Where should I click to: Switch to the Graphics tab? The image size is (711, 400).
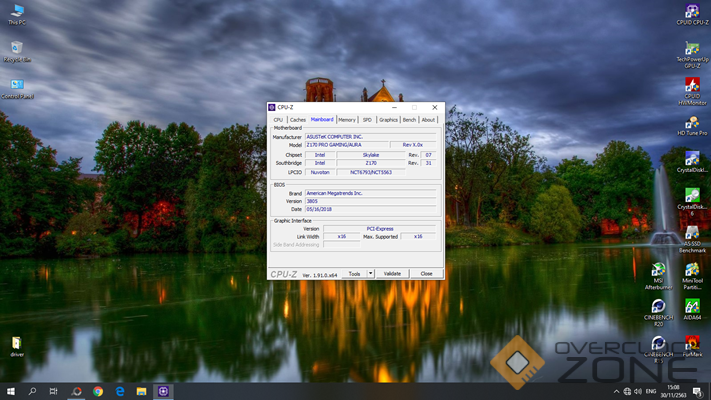click(x=388, y=120)
